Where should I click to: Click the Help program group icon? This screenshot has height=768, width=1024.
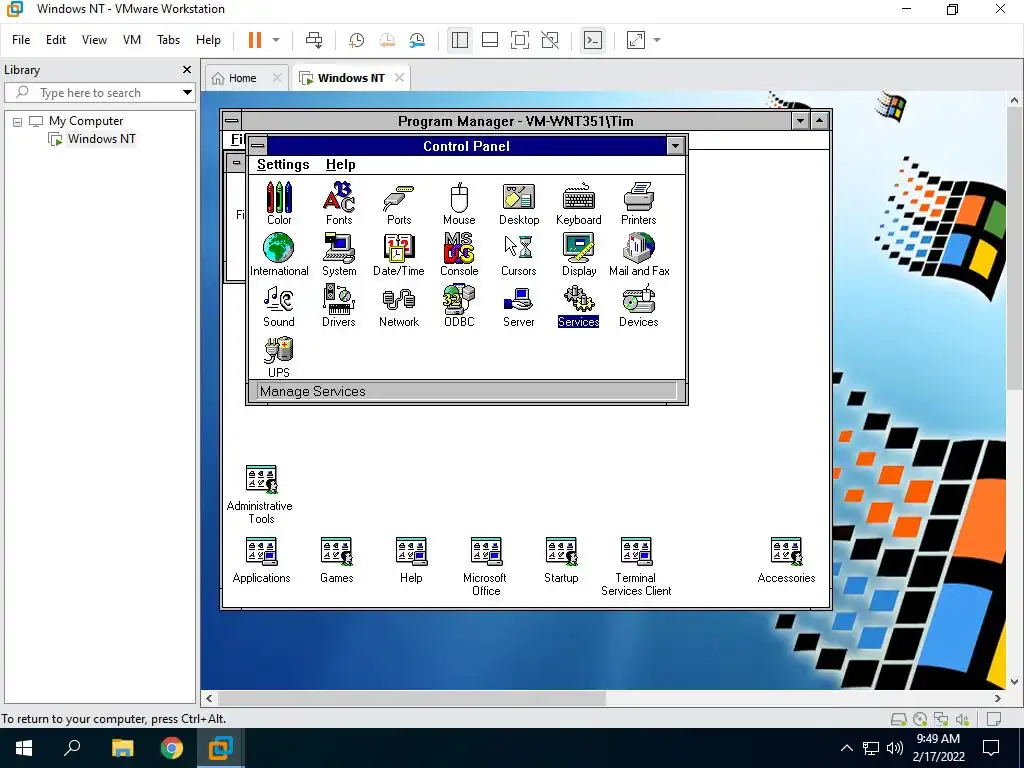click(411, 560)
